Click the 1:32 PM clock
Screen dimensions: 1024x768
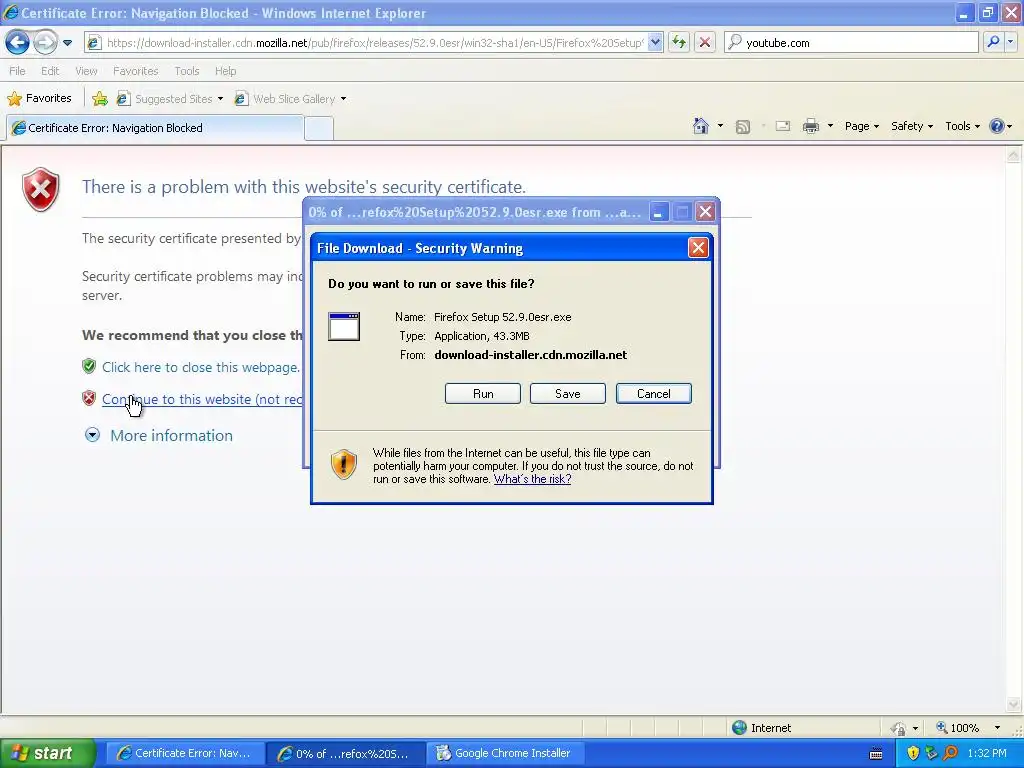987,753
